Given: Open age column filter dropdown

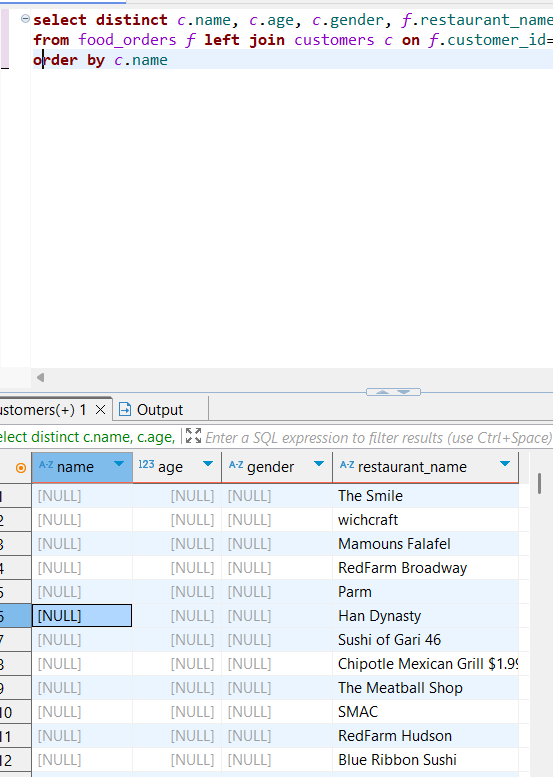Looking at the screenshot, I should pyautogui.click(x=208, y=464).
